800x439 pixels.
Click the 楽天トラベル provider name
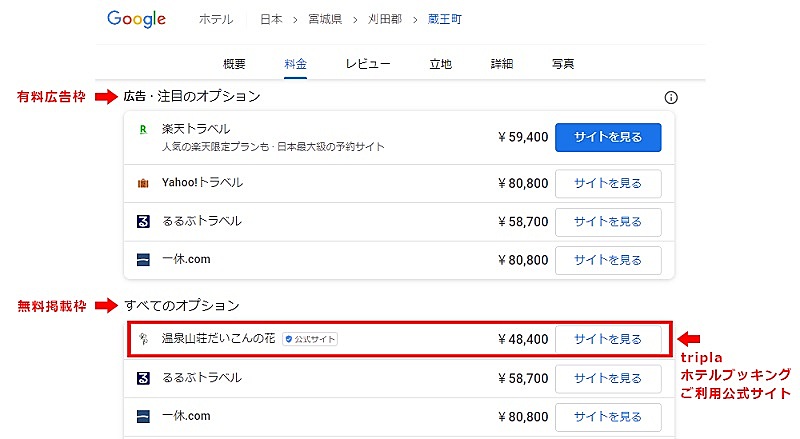click(x=196, y=129)
